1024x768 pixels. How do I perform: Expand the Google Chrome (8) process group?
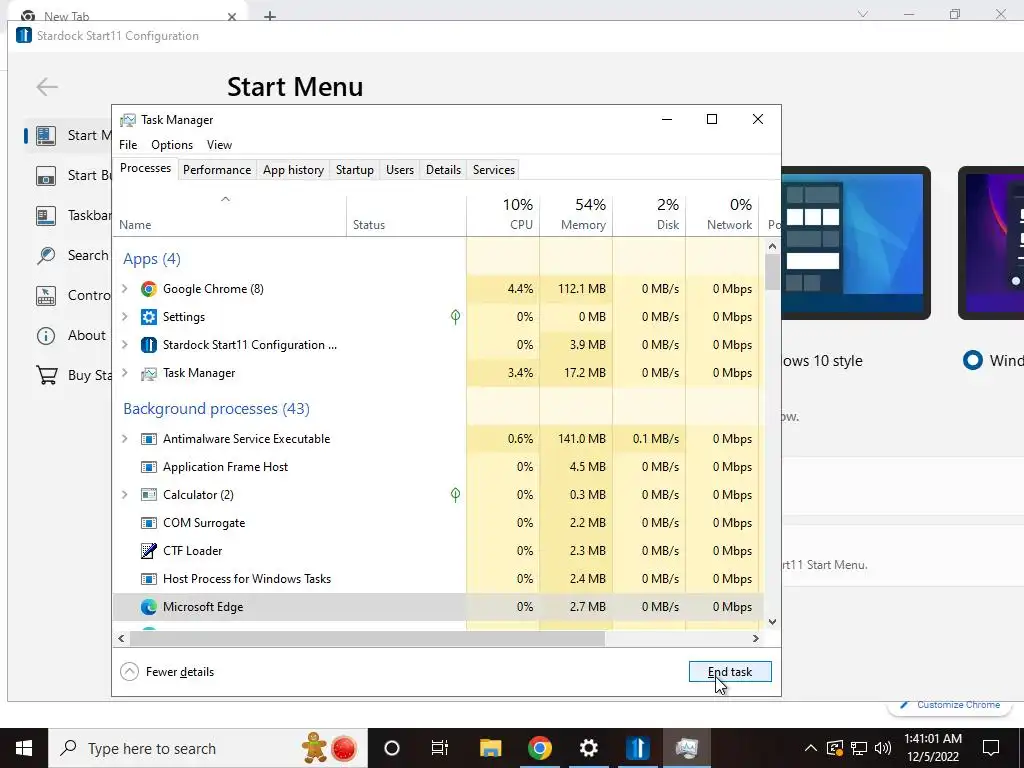[125, 288]
